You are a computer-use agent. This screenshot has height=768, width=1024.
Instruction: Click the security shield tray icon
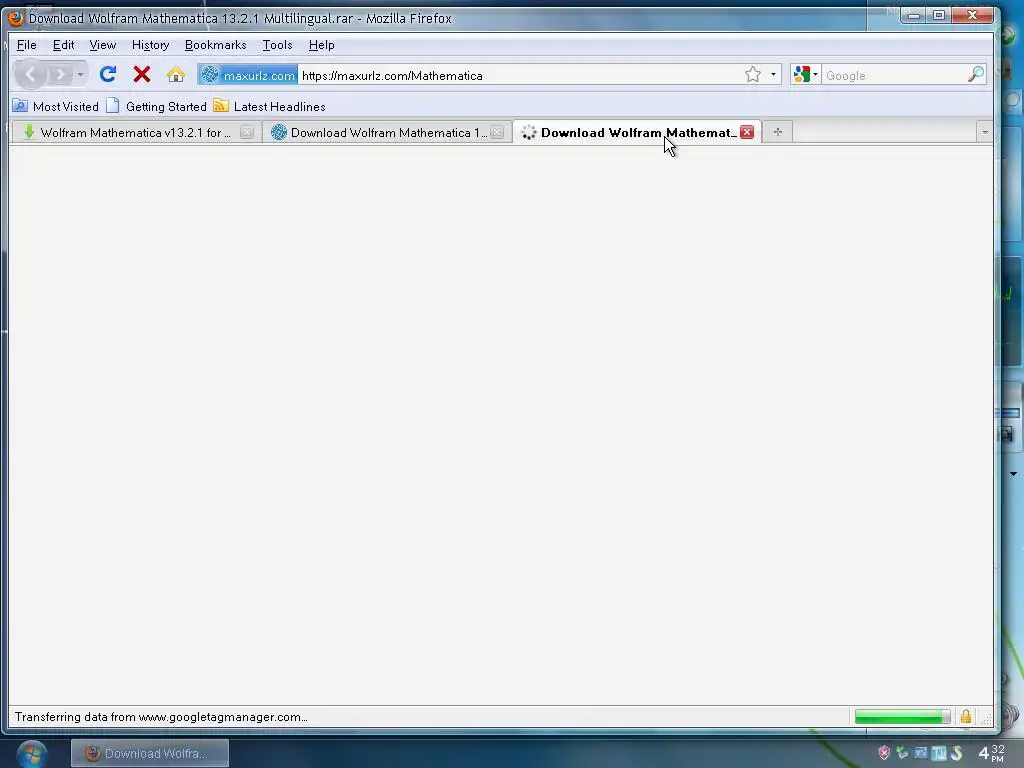pyautogui.click(x=884, y=753)
